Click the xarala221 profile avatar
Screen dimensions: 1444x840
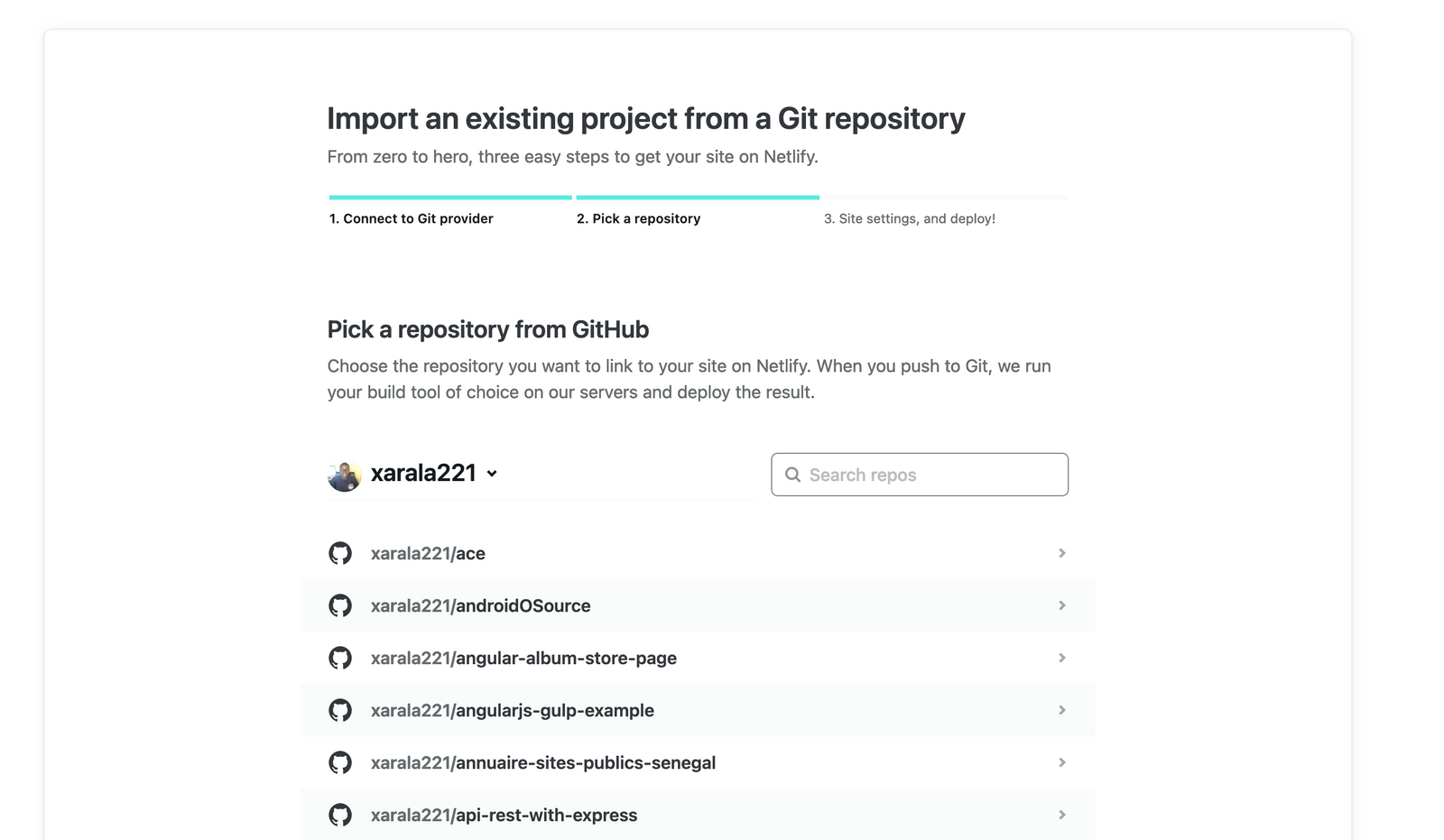[x=344, y=475]
